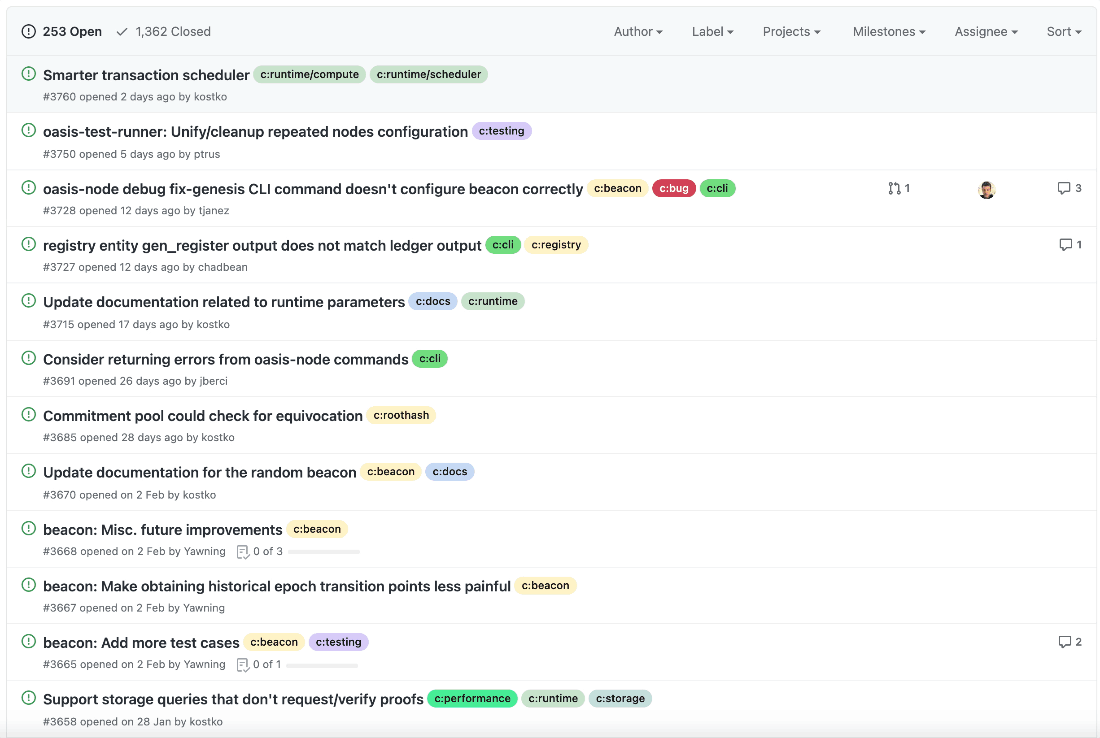Image resolution: width=1100 pixels, height=738 pixels.
Task: Open issue Support storage queries without proofs
Action: pyautogui.click(x=233, y=699)
